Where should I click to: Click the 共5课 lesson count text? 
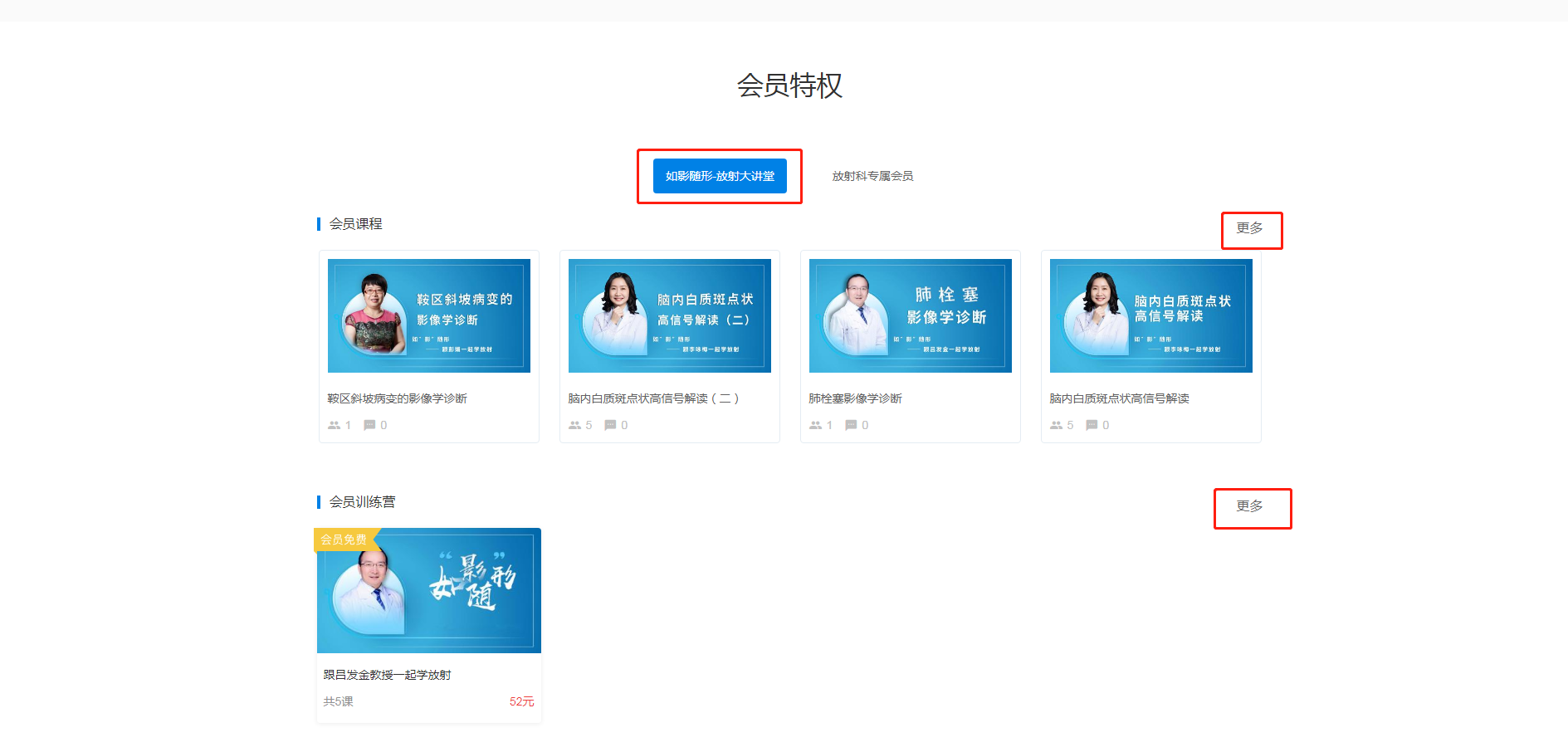[x=339, y=701]
